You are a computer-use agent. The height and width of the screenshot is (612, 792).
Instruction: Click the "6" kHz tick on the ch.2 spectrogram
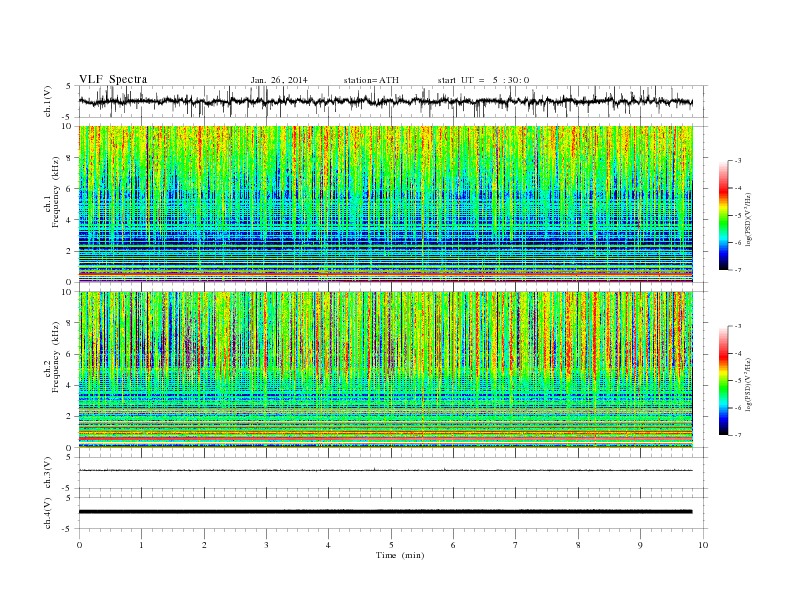69,354
